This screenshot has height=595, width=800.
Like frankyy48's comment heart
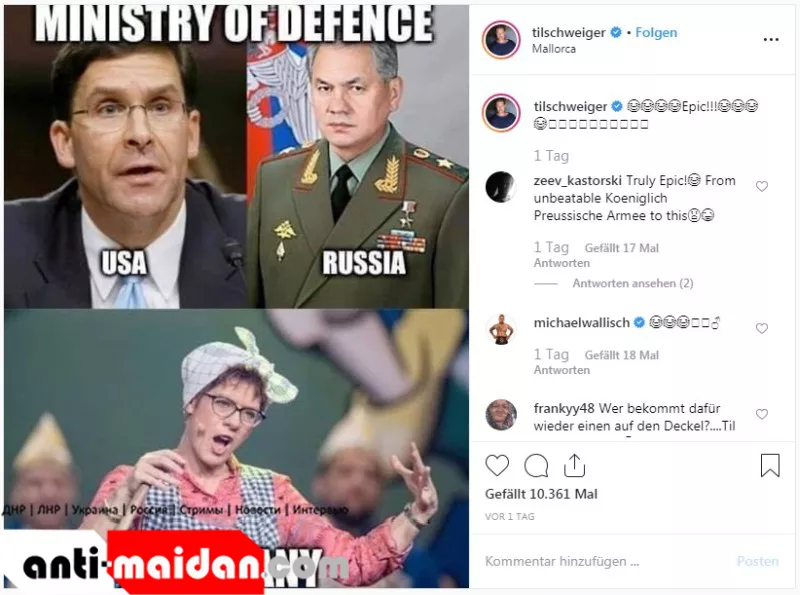click(x=762, y=414)
